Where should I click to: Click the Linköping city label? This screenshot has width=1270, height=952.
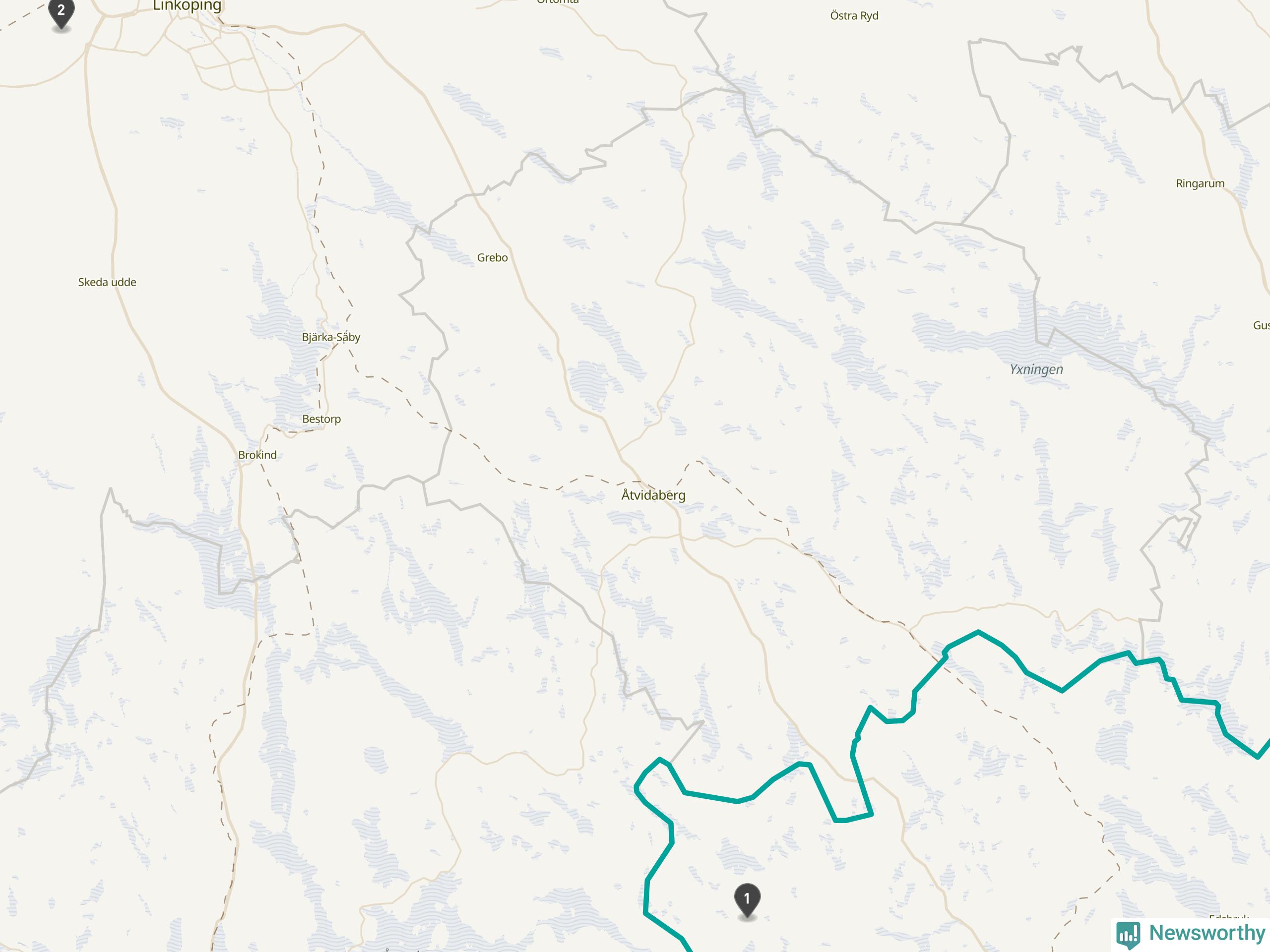pos(187,6)
